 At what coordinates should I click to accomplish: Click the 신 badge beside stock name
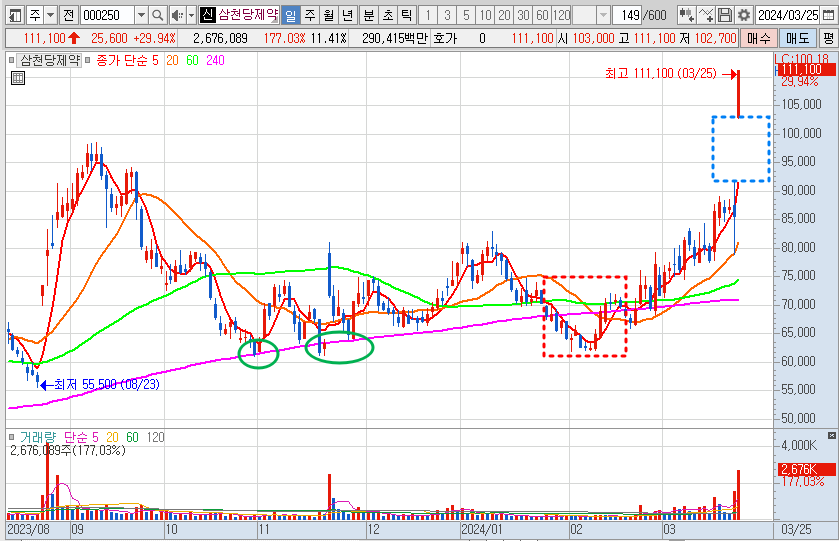click(208, 14)
